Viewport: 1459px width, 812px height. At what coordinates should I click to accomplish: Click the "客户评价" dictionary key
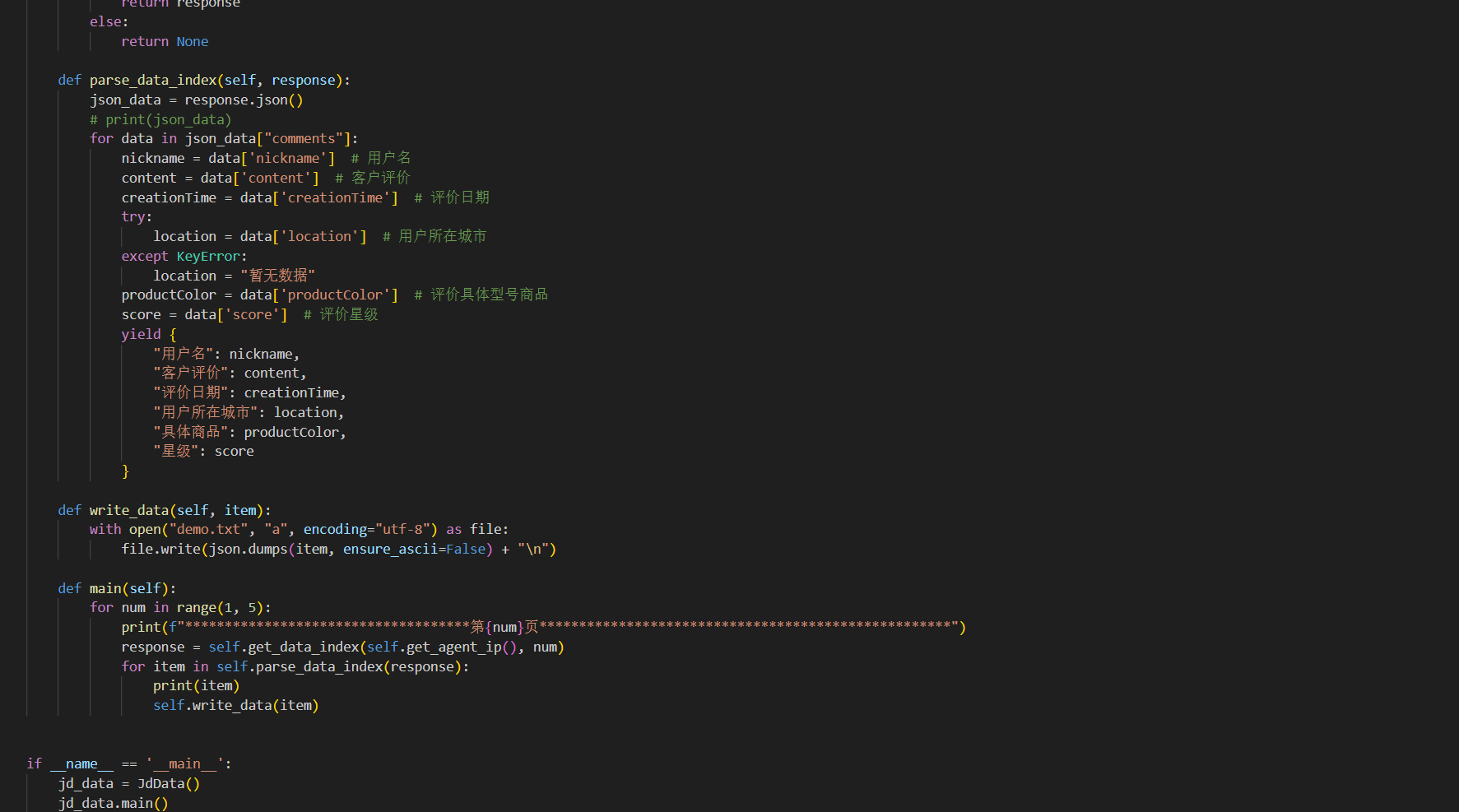191,373
